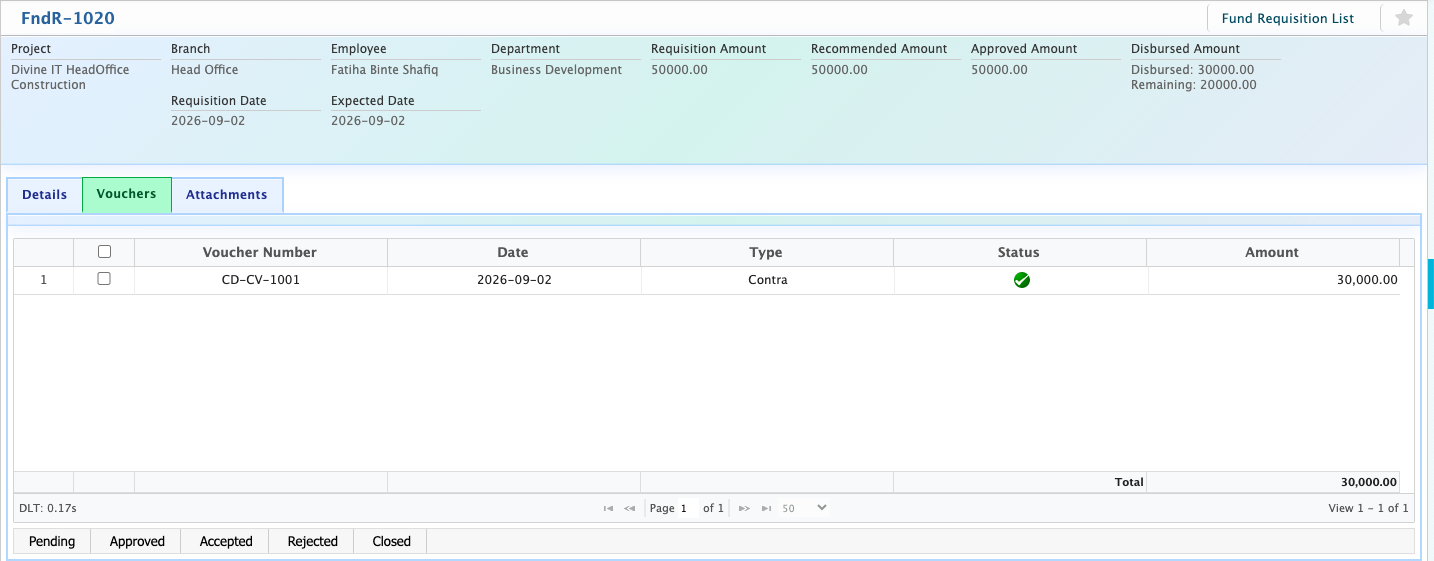Viewport: 1434px width, 561px height.
Task: Click the Business Development department value
Action: point(556,70)
